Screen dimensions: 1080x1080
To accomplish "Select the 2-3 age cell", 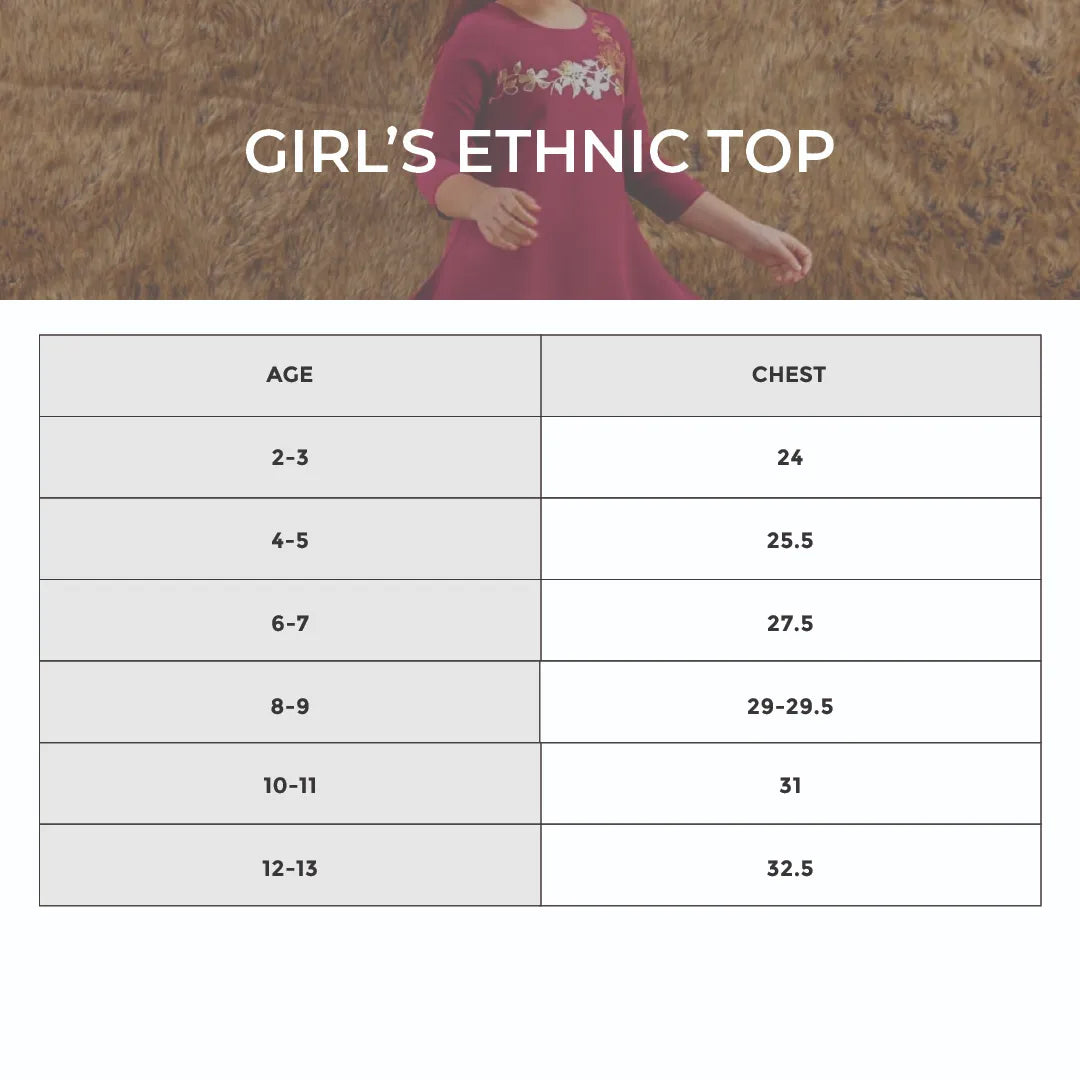I will pyautogui.click(x=290, y=458).
